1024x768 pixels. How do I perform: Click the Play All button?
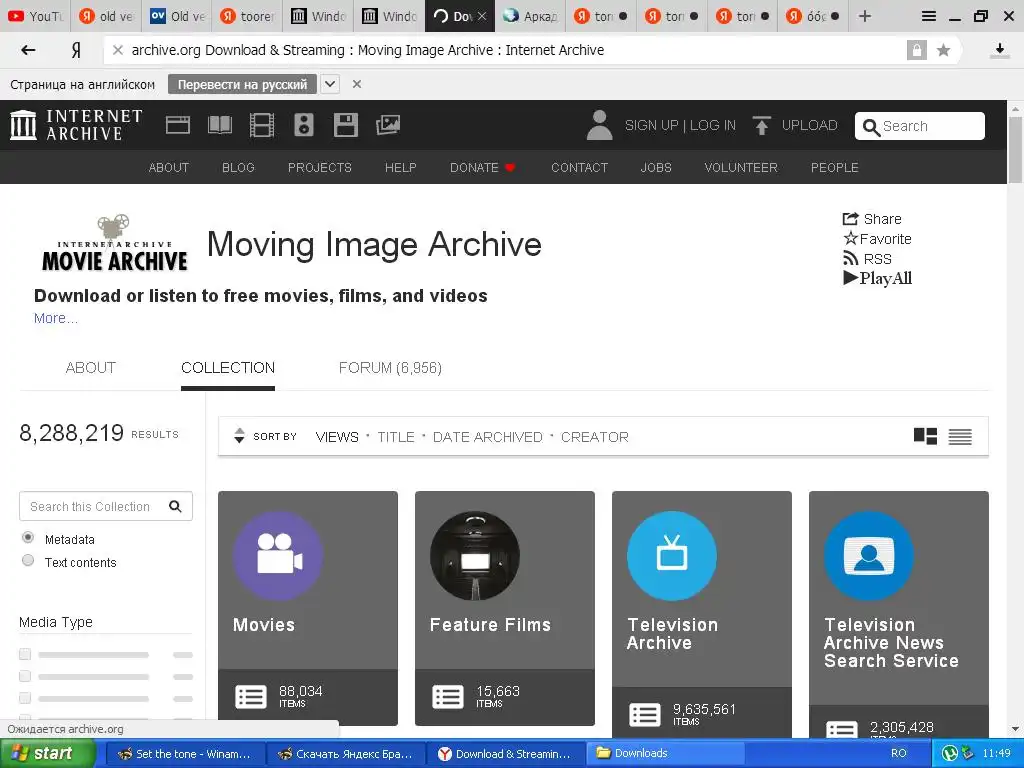877,278
